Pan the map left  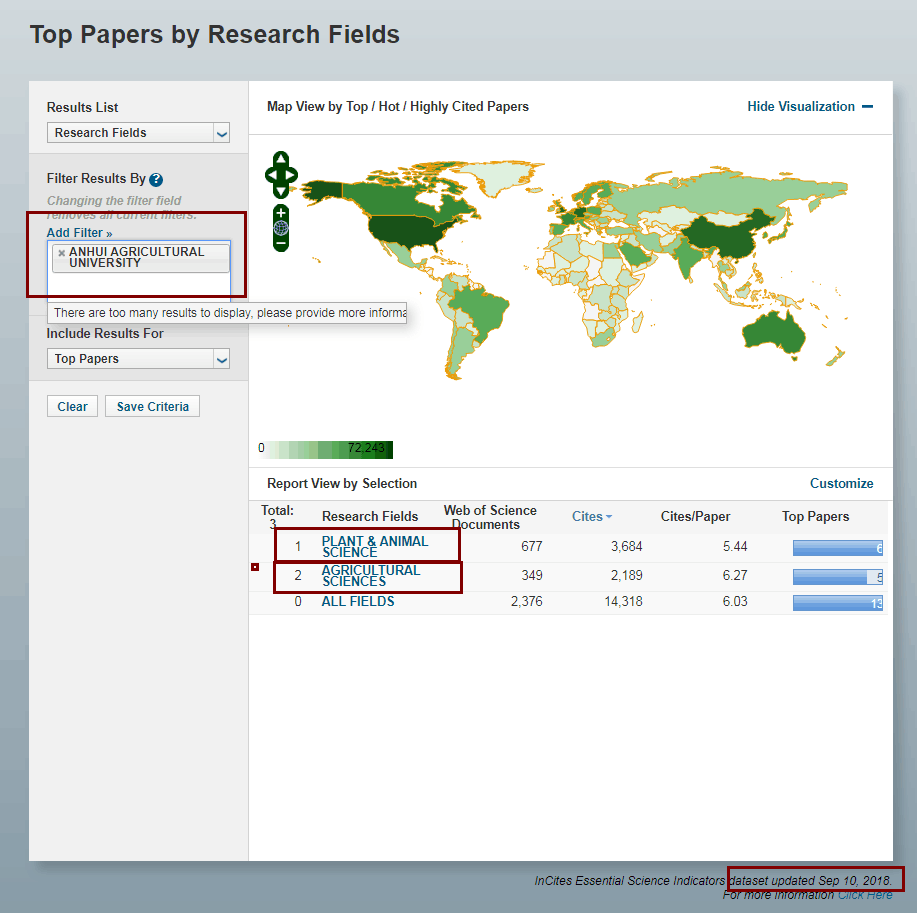coord(270,175)
